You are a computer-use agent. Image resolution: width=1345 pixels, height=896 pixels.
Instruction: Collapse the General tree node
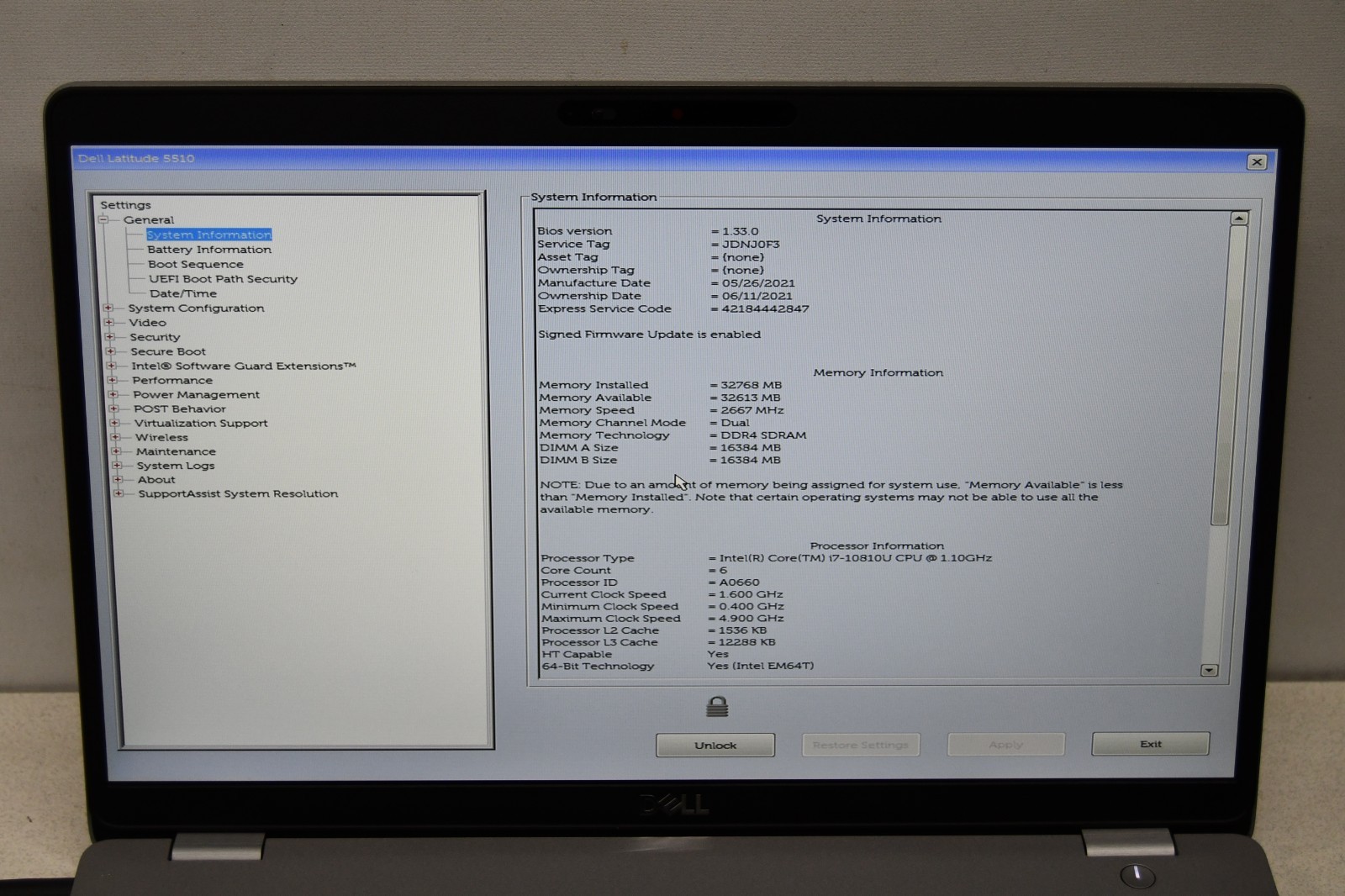click(x=103, y=220)
